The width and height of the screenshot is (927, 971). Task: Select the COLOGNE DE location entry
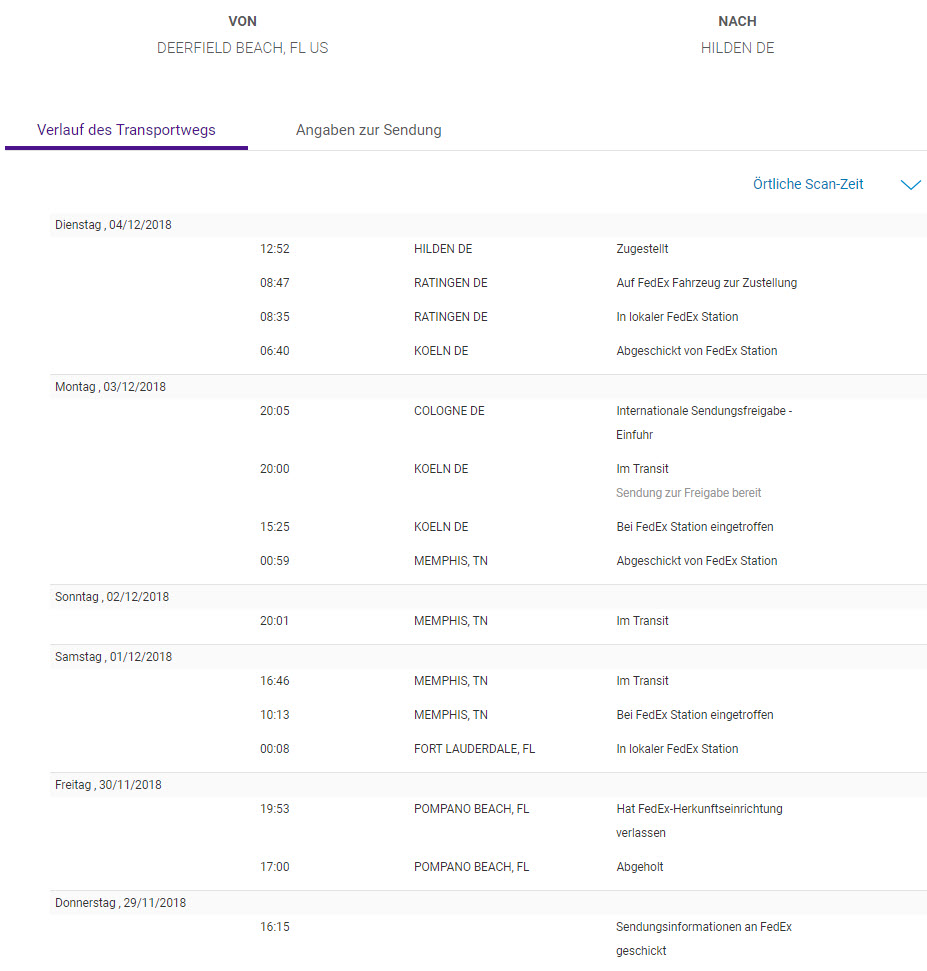coord(449,411)
